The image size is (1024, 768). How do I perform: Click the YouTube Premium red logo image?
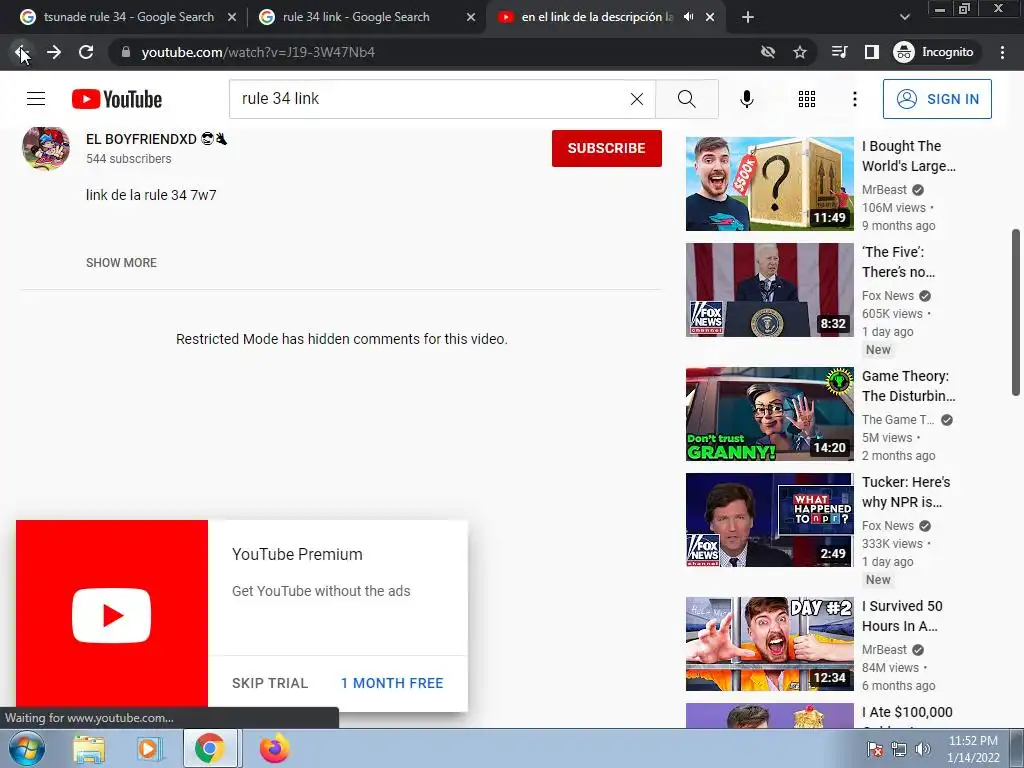112,615
